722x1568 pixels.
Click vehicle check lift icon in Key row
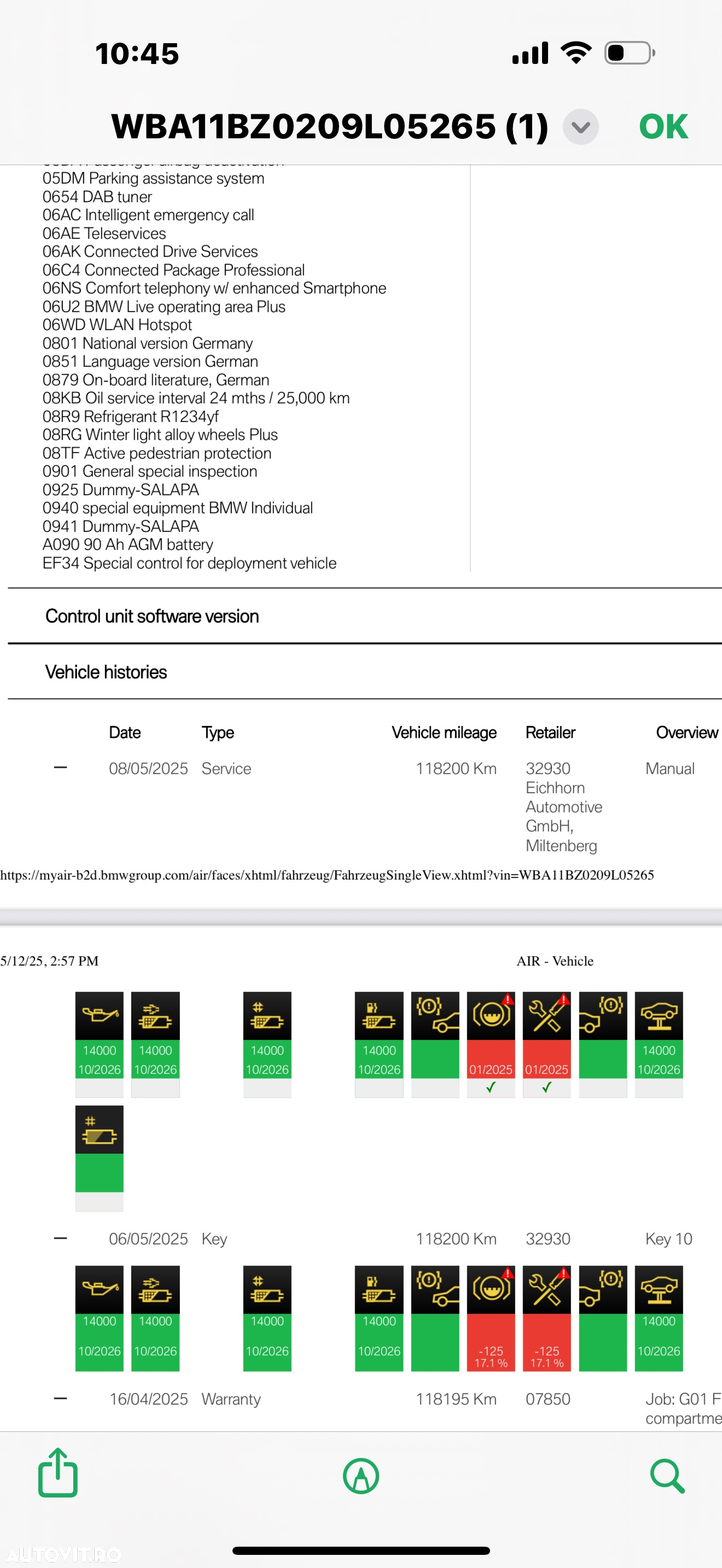click(x=659, y=1319)
